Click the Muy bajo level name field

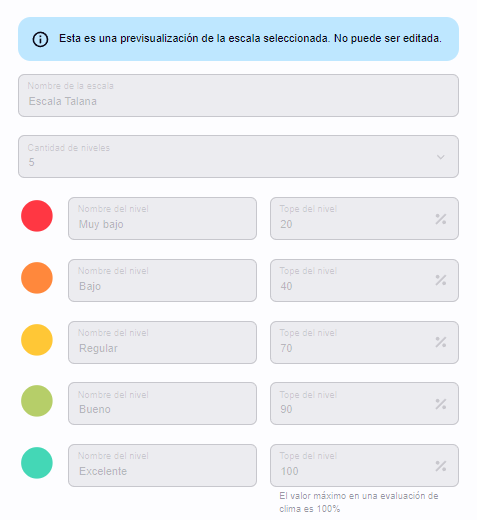pyautogui.click(x=162, y=218)
